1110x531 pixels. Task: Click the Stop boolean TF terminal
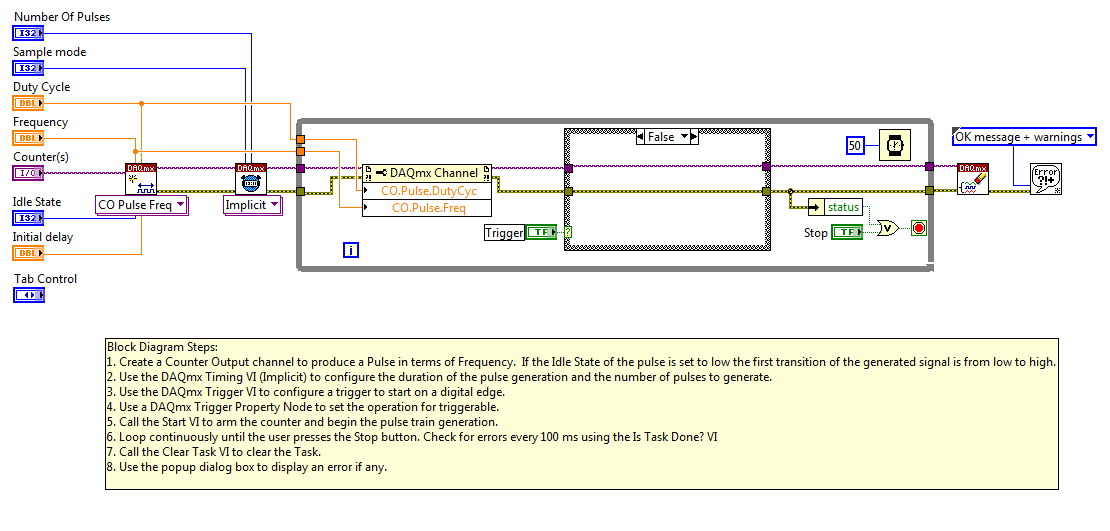[x=847, y=232]
